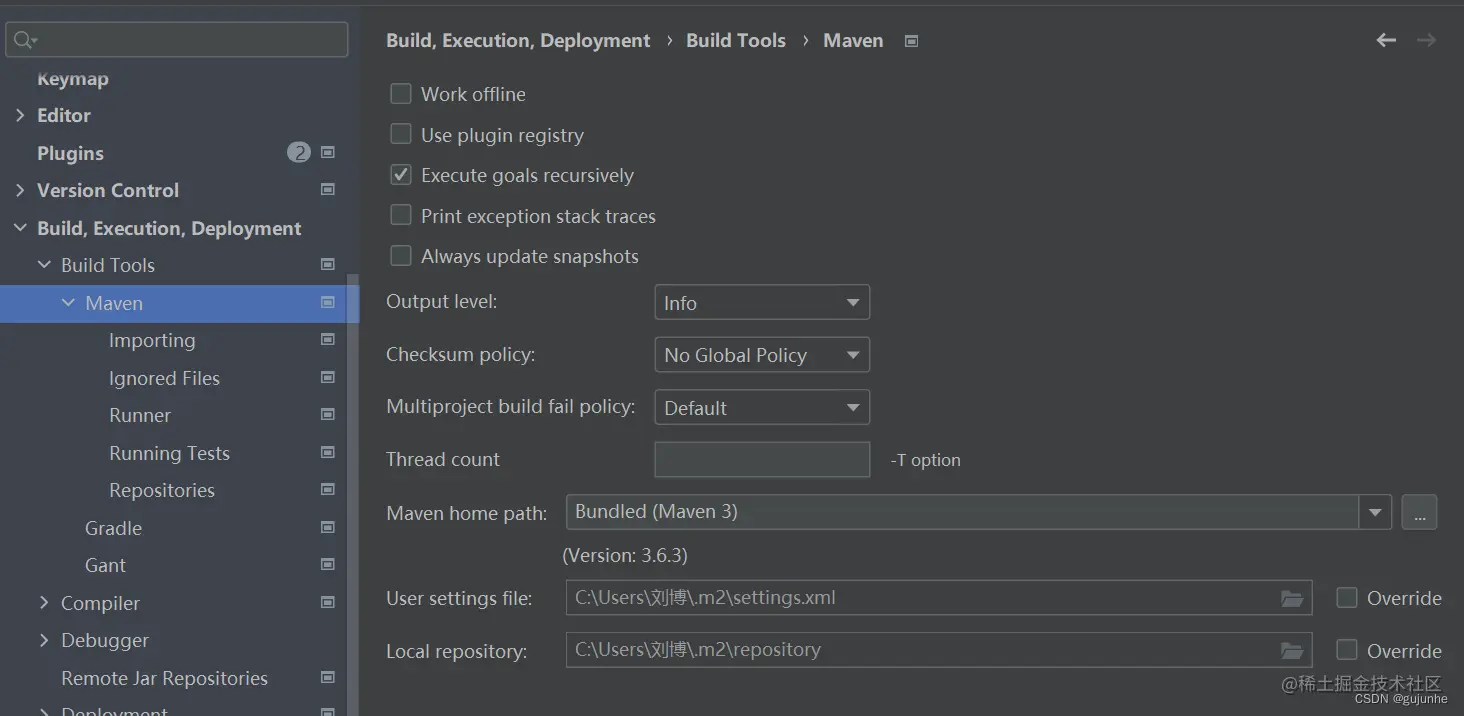Uncheck Execute goals recursively
The width and height of the screenshot is (1464, 716).
[x=401, y=175]
